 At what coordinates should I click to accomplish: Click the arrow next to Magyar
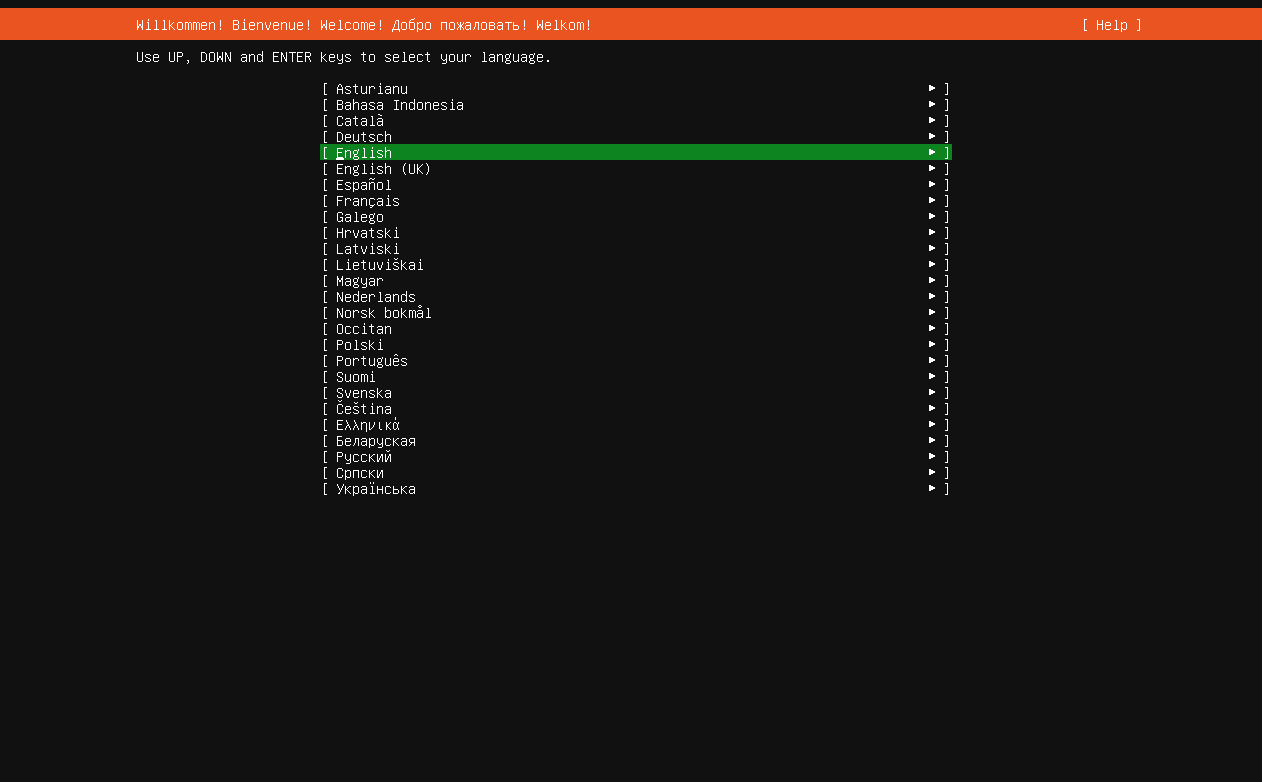932,280
